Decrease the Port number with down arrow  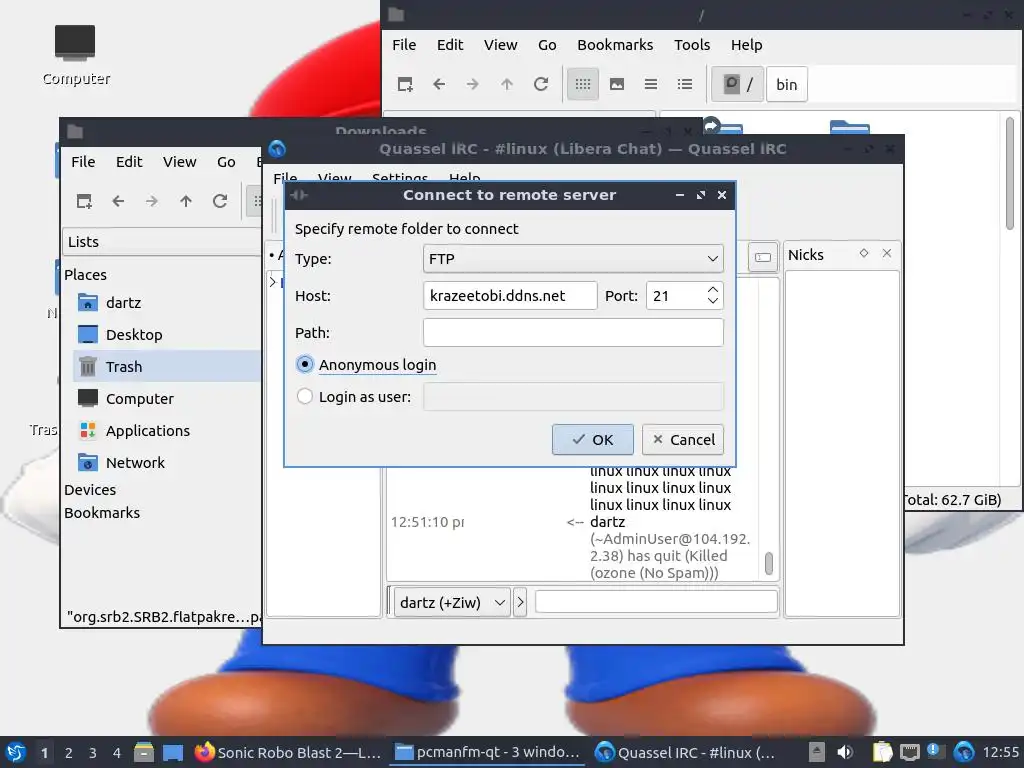point(712,301)
